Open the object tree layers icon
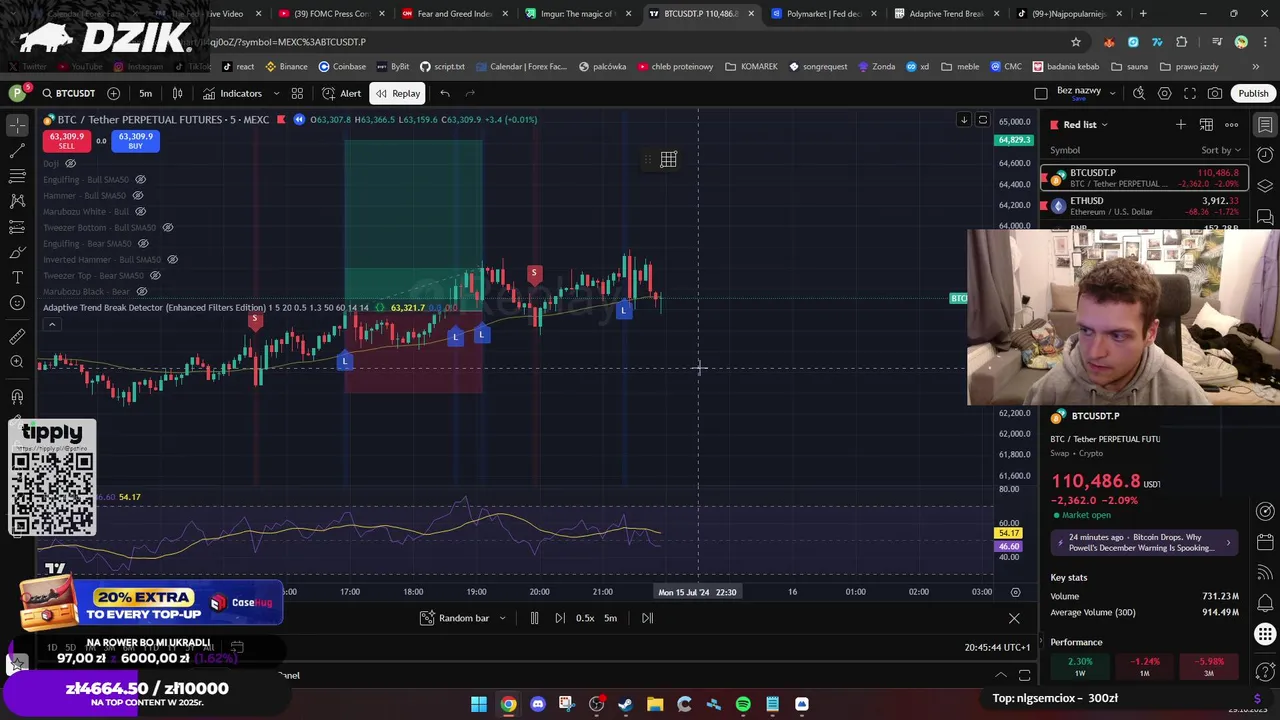This screenshot has height=720, width=1280. 1265,186
